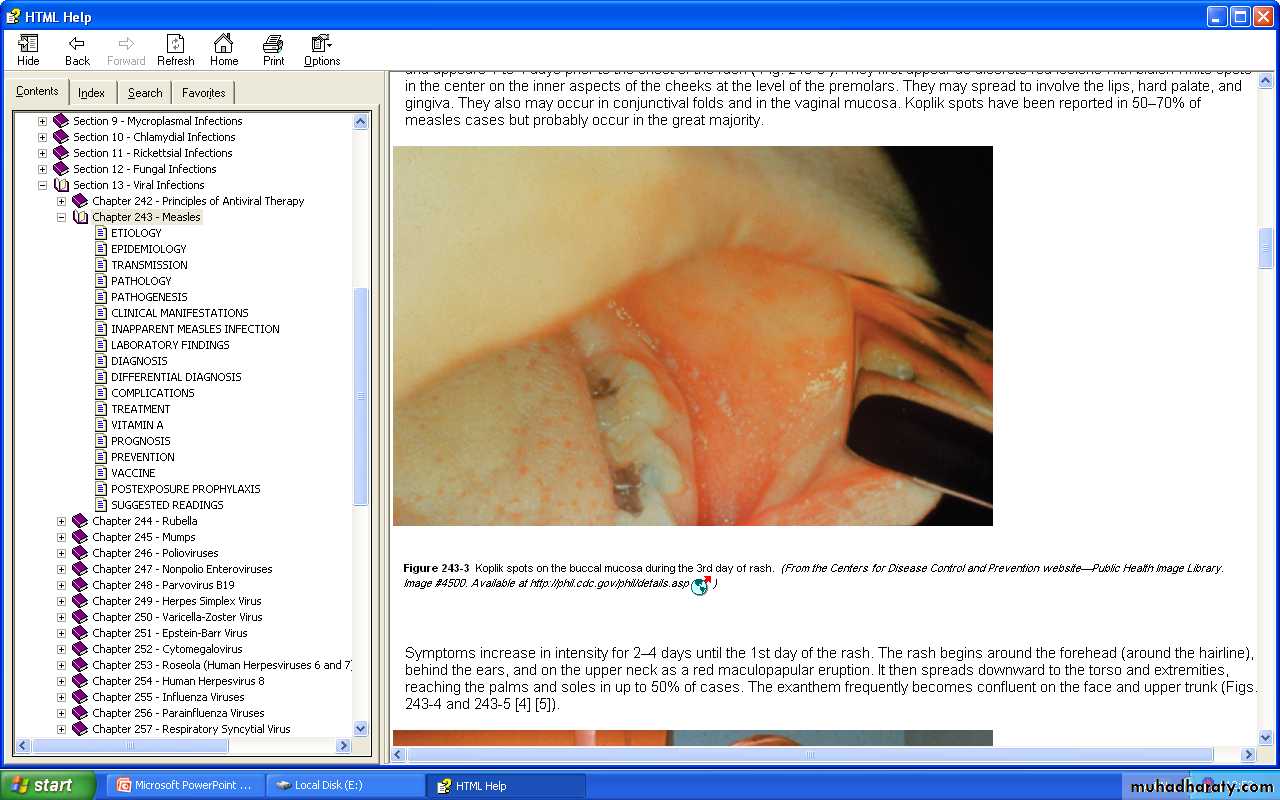Open the CLINICAL MANIFESTATIONS topic
The height and width of the screenshot is (800, 1280).
tap(179, 313)
